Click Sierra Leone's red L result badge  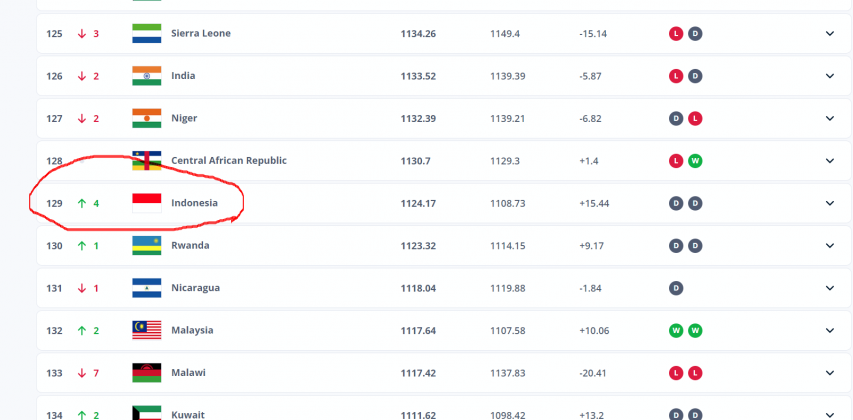pos(676,33)
